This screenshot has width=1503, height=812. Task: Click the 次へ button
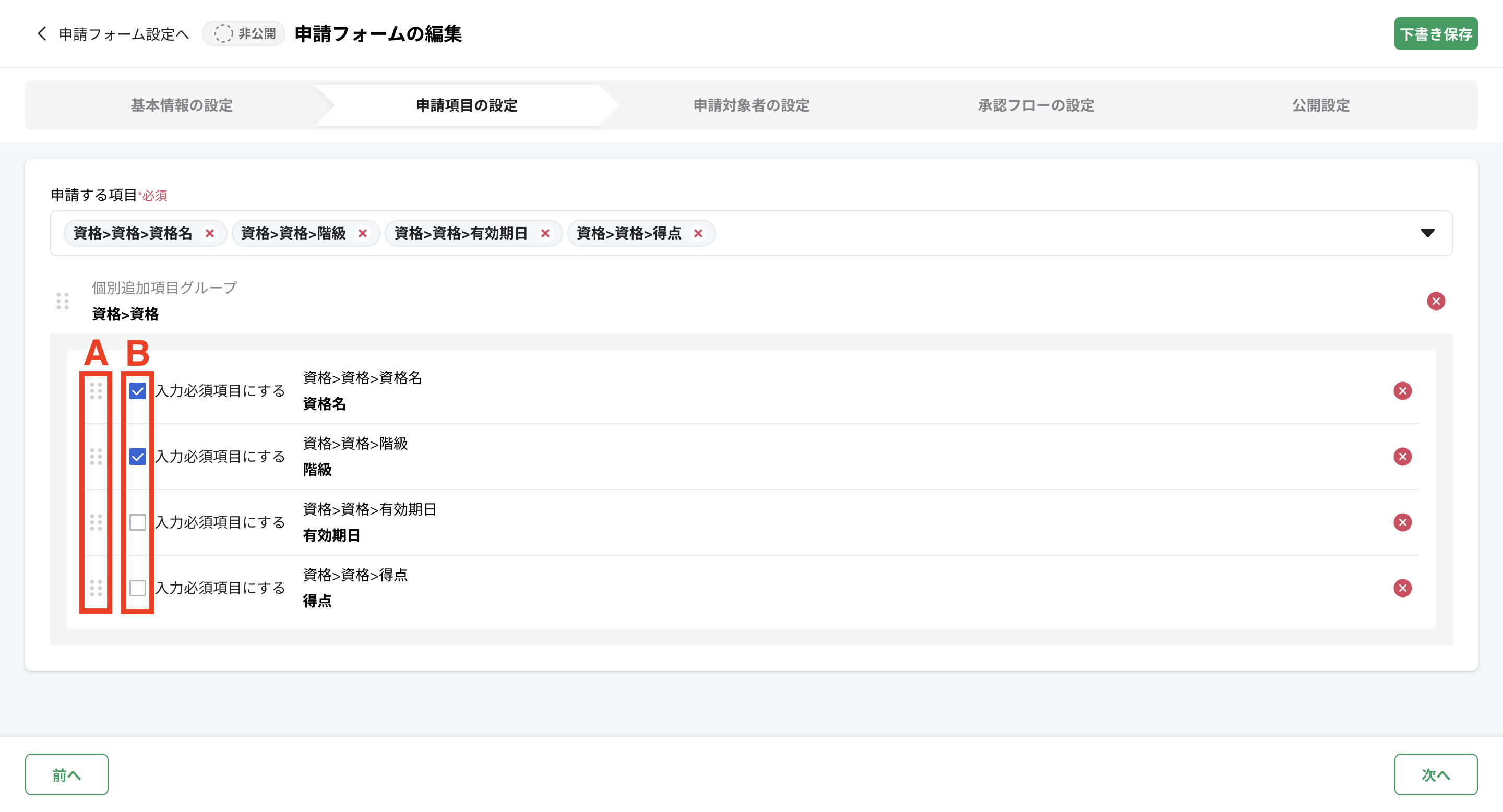point(1435,774)
